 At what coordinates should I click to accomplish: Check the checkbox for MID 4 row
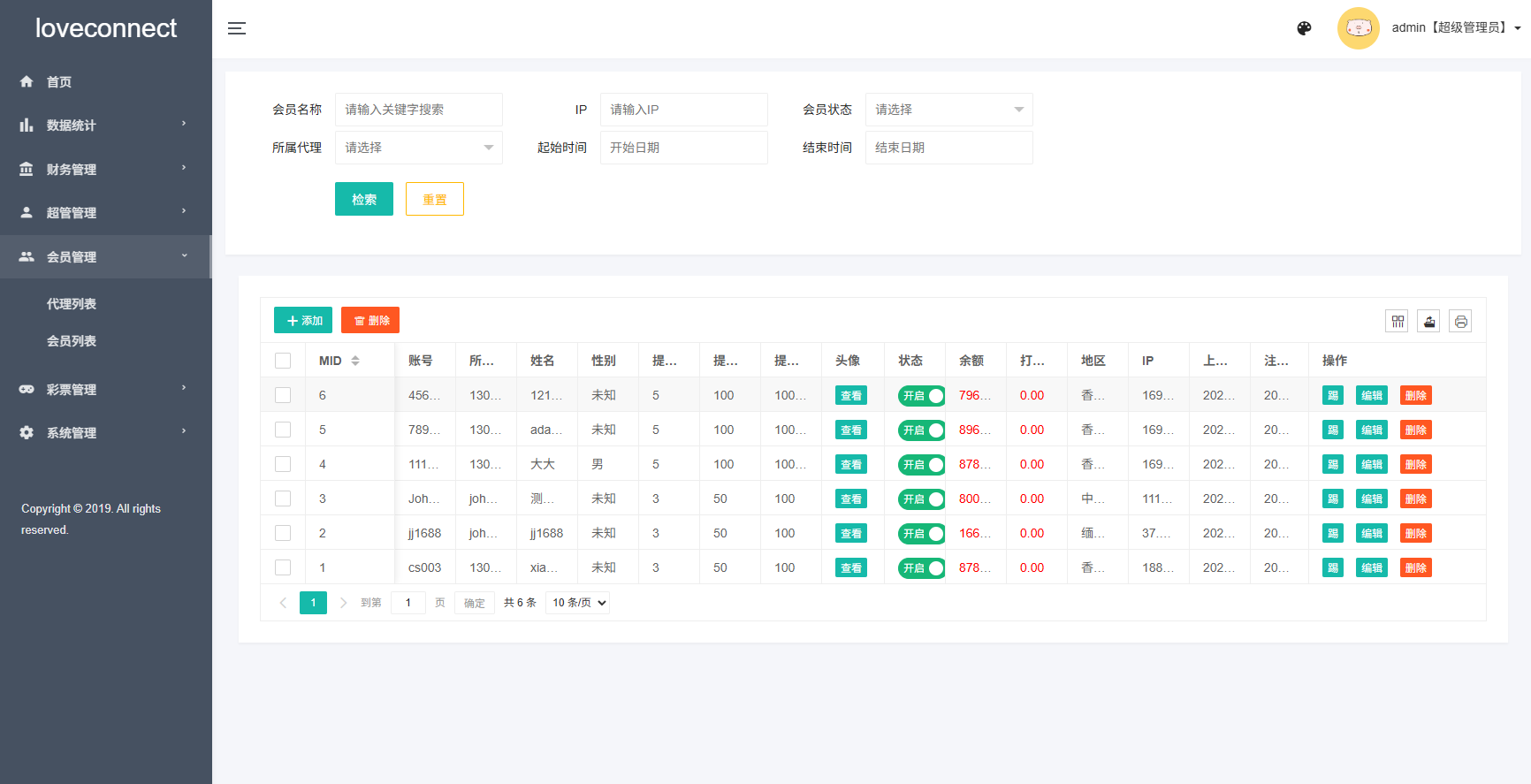tap(283, 464)
